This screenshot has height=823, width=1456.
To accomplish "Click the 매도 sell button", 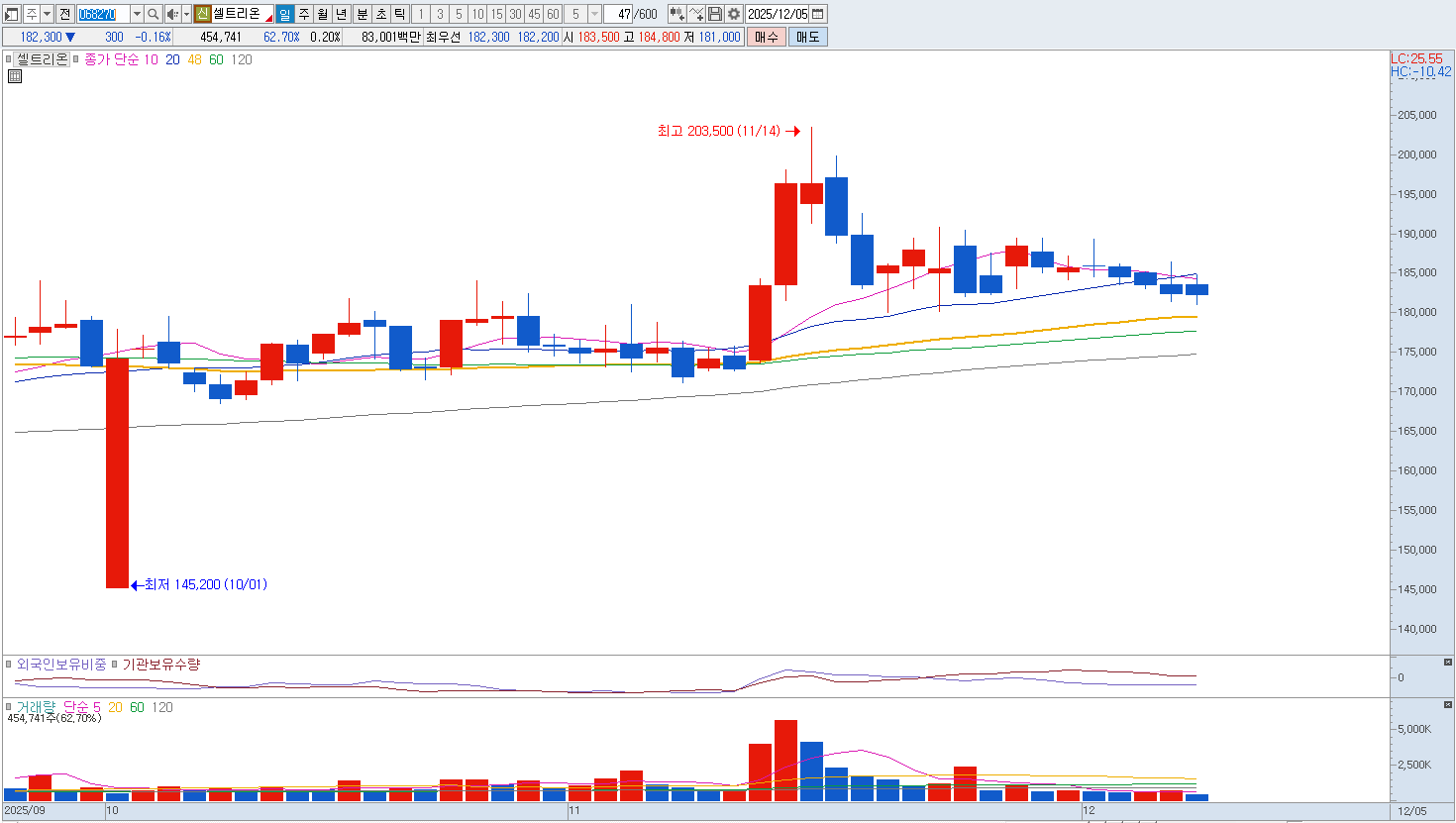I will (807, 37).
